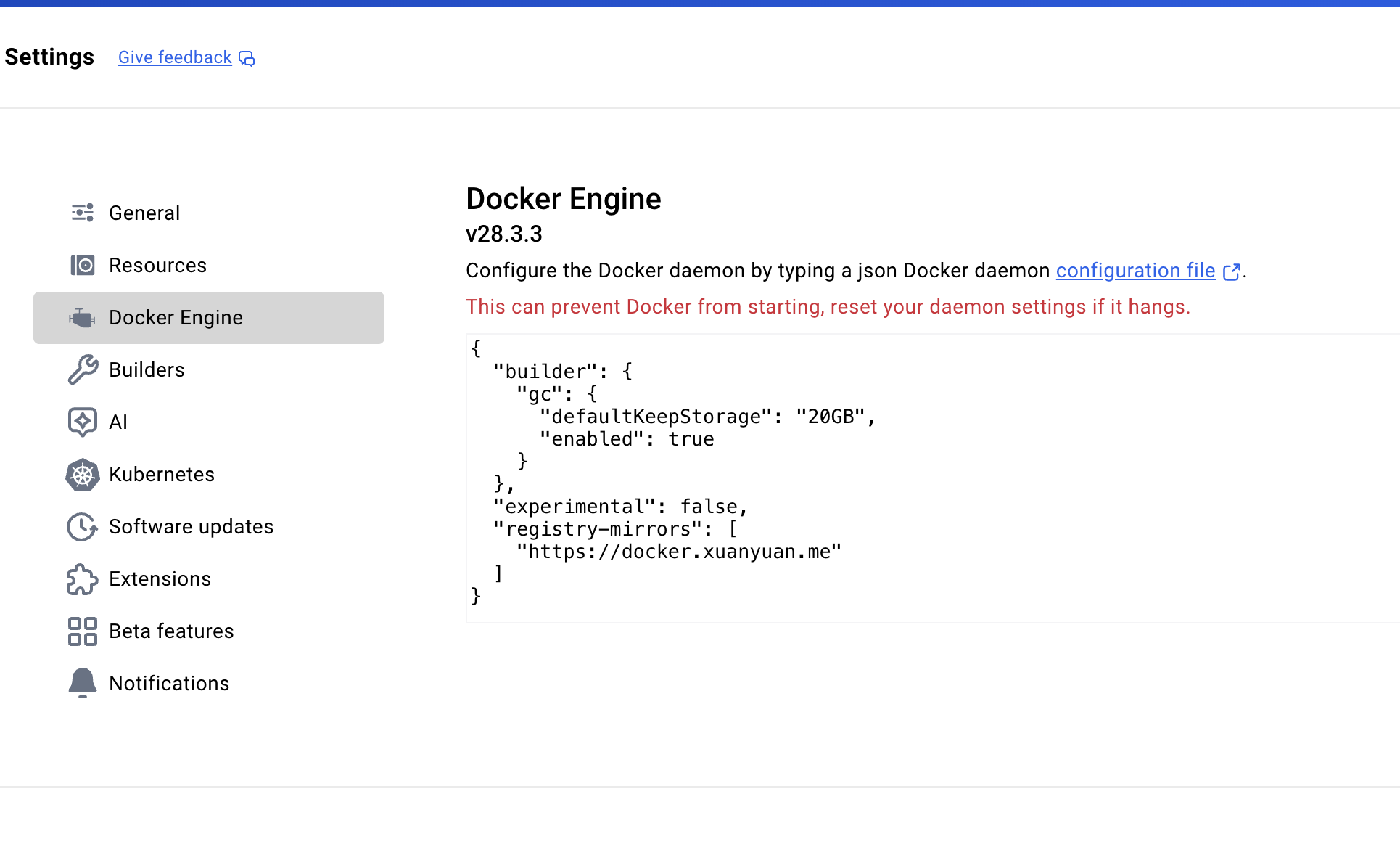Open the AI settings section
This screenshot has width=1400, height=855.
tap(209, 422)
